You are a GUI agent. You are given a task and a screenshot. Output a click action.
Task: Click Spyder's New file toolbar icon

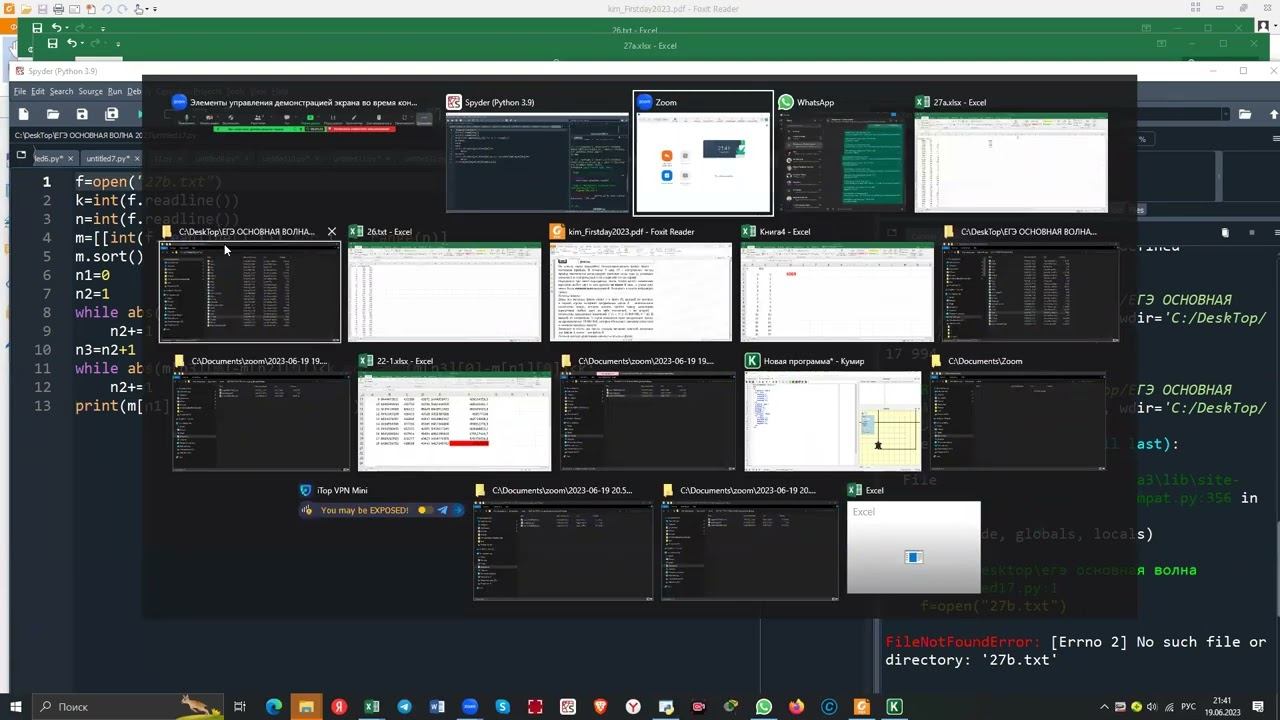24,114
